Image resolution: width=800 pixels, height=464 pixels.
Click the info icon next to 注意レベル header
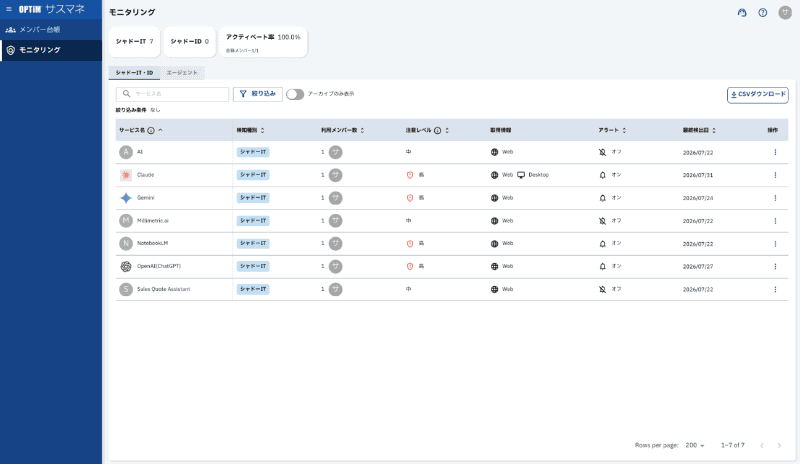tap(438, 131)
